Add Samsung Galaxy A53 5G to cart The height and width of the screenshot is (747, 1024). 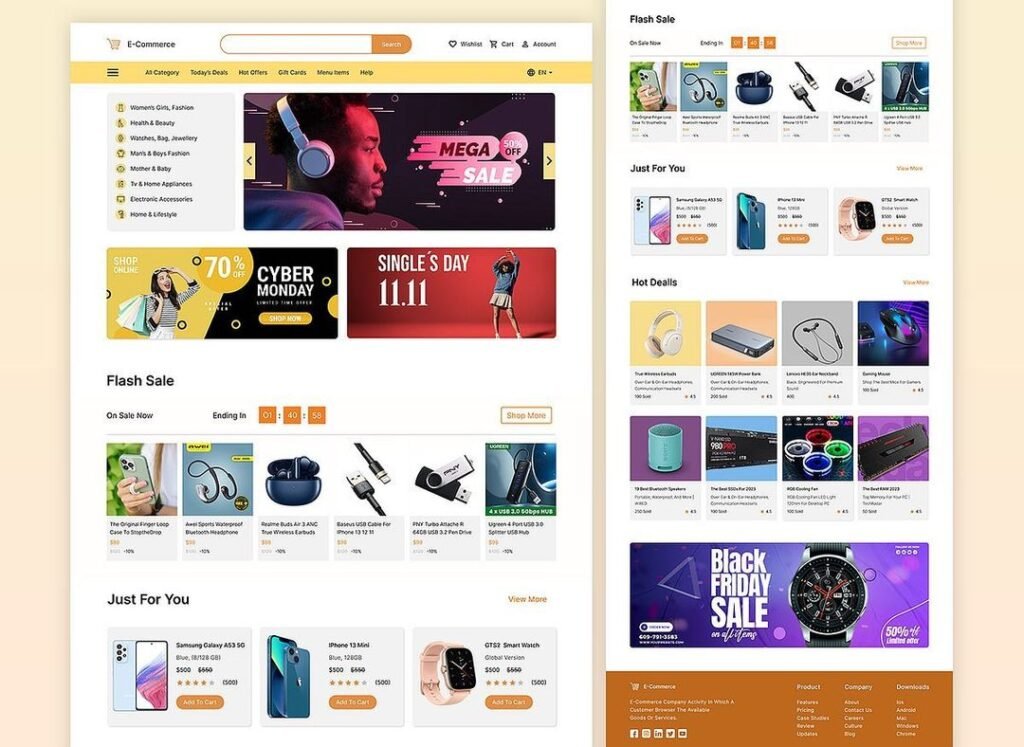click(200, 702)
